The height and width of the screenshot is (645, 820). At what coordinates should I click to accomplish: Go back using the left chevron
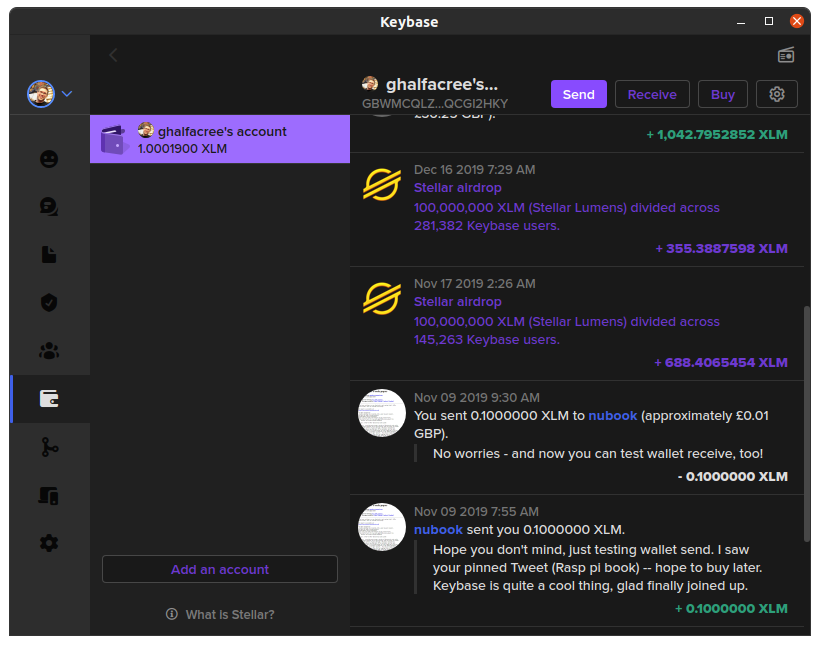[113, 55]
